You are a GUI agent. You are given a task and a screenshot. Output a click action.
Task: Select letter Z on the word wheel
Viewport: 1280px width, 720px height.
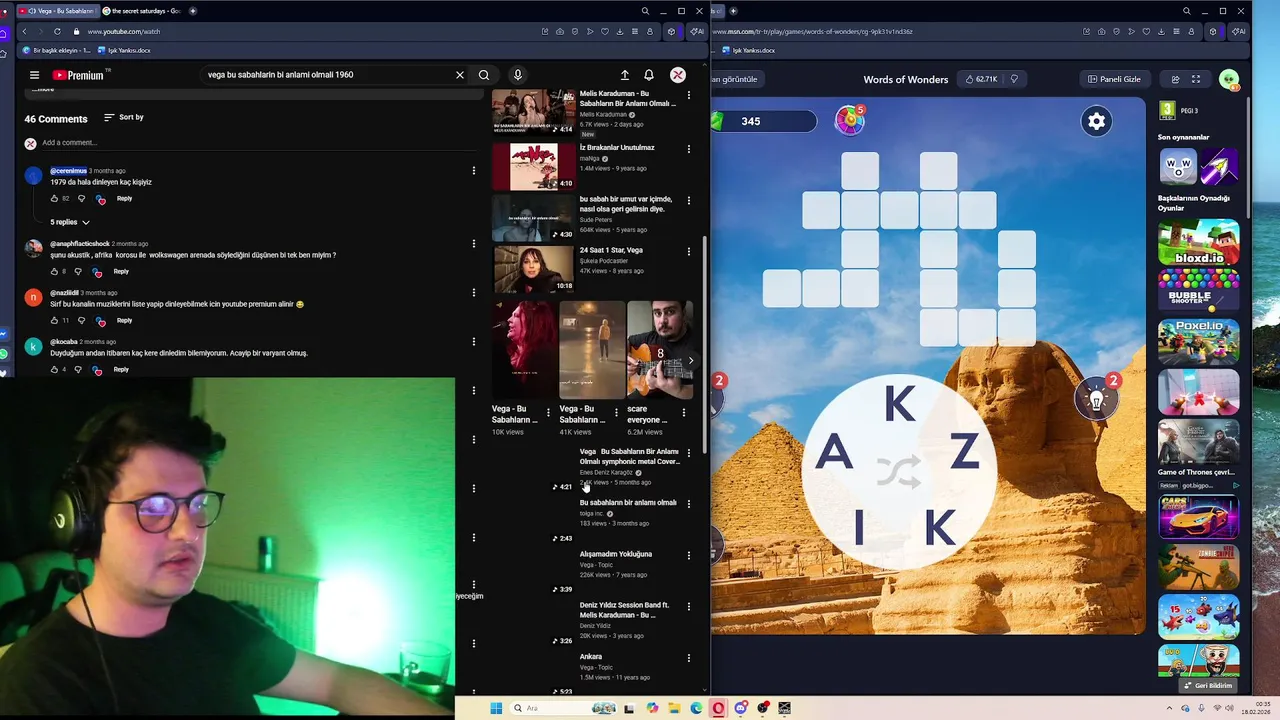point(964,453)
